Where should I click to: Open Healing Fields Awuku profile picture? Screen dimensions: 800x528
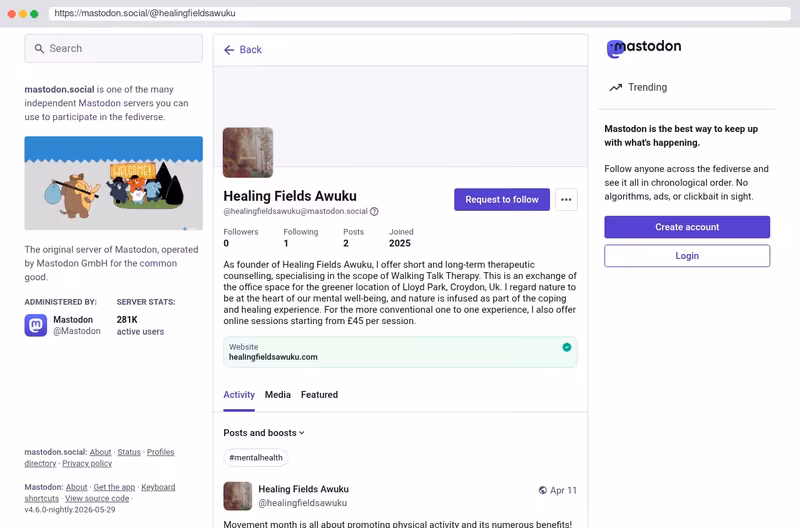point(248,153)
